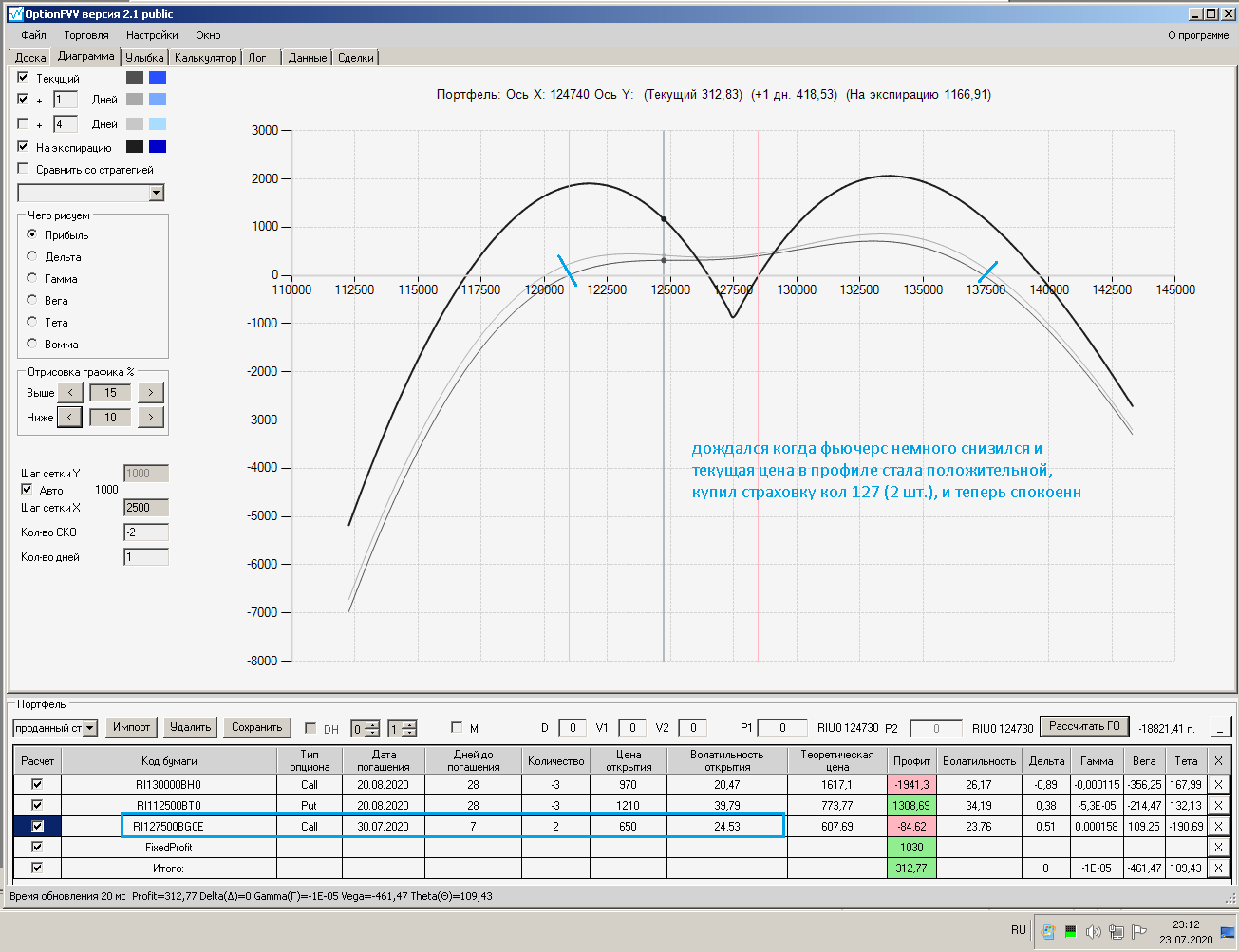Decrease the Выше chart range with left arrow
1239x952 pixels.
tap(70, 392)
